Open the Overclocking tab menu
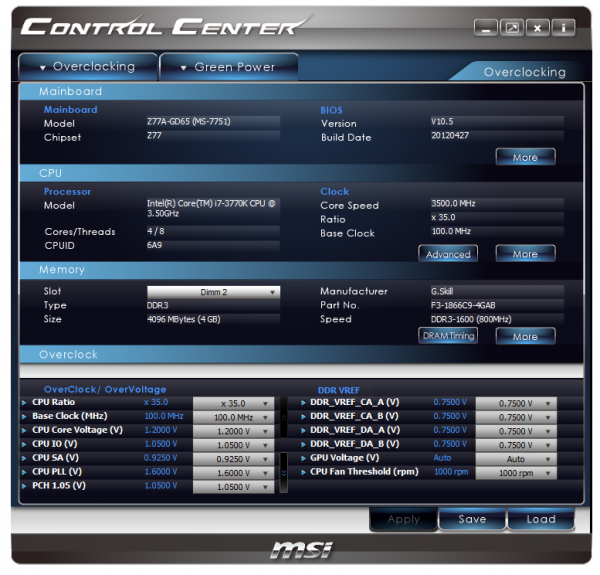600x575 pixels. point(88,67)
